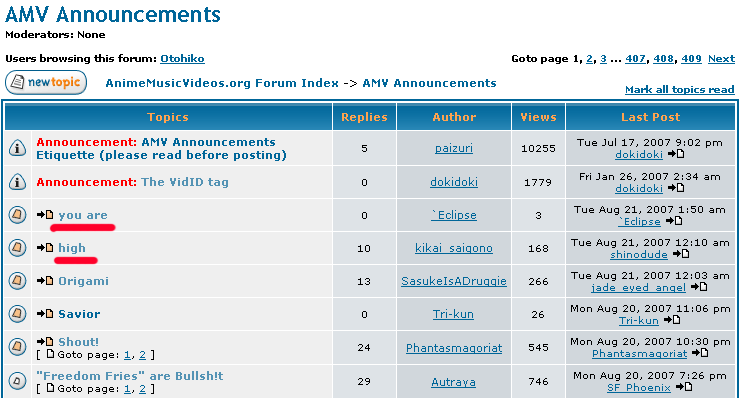The height and width of the screenshot is (398, 740).
Task: Click folder status icon for Savior row
Action: (x=17, y=313)
